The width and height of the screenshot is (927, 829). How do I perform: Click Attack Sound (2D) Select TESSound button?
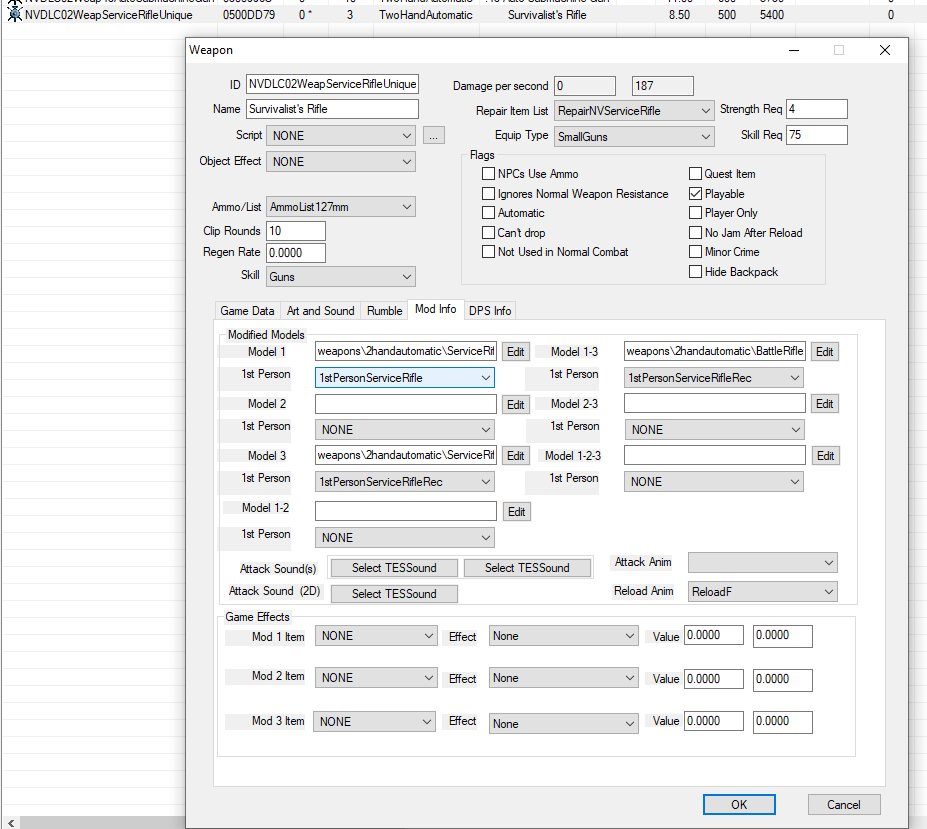point(394,594)
